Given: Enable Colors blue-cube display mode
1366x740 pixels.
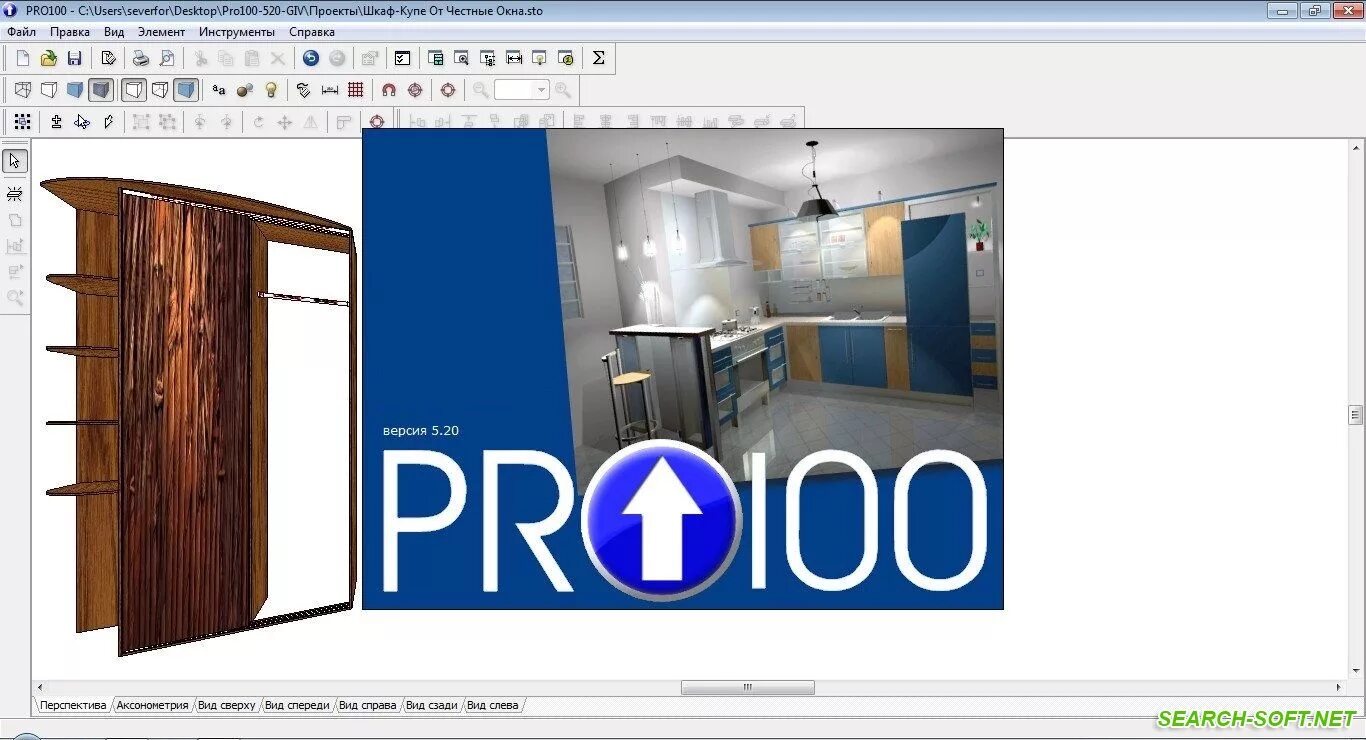Looking at the screenshot, I should coord(74,90).
